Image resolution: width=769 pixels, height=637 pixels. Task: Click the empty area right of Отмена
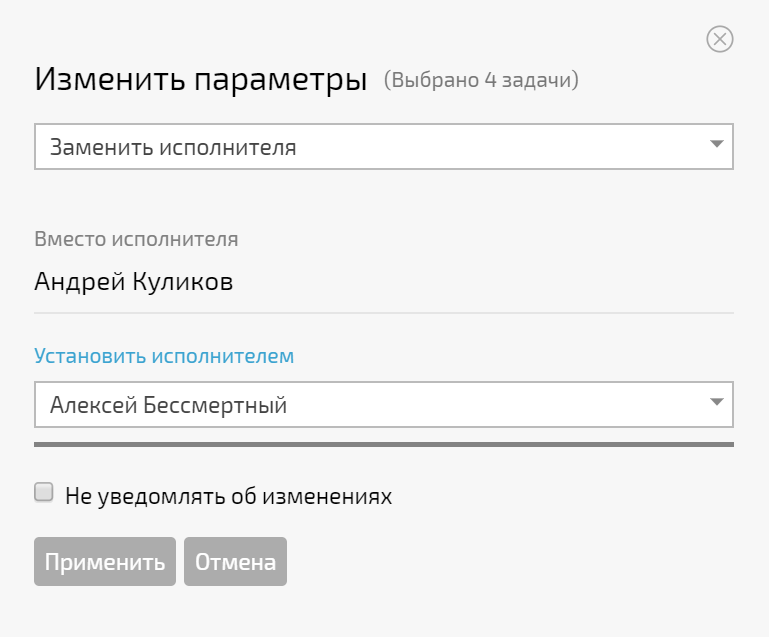click(510, 561)
